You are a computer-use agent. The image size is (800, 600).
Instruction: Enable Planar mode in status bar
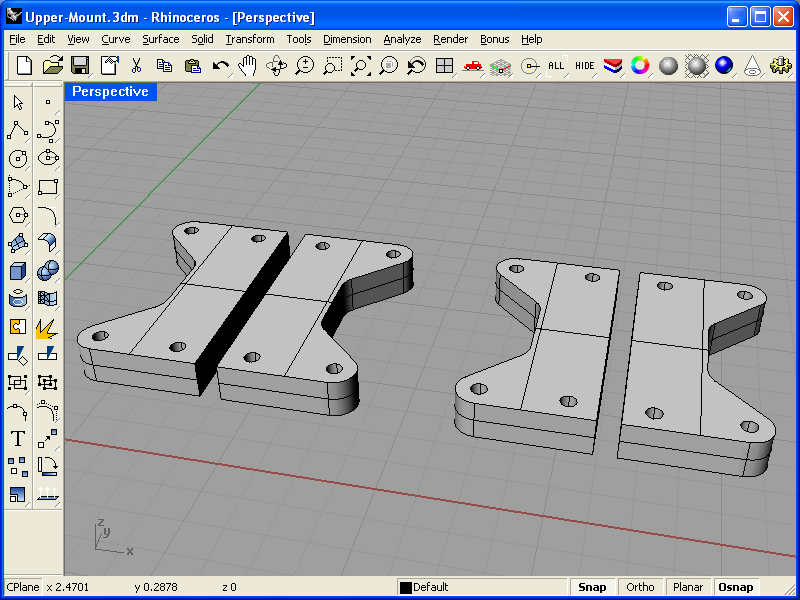[x=688, y=587]
